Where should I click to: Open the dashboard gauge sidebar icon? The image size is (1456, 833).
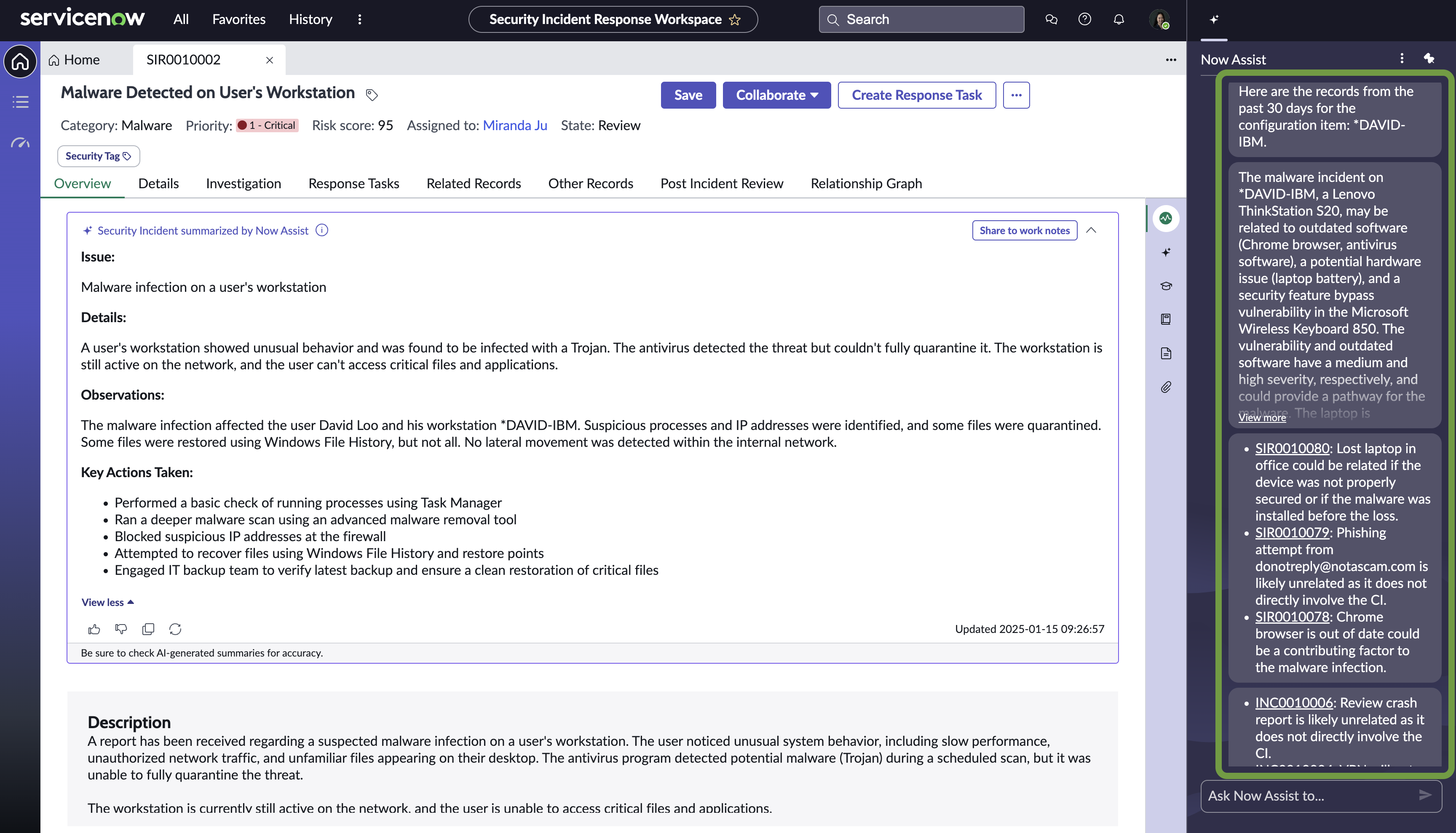[20, 142]
